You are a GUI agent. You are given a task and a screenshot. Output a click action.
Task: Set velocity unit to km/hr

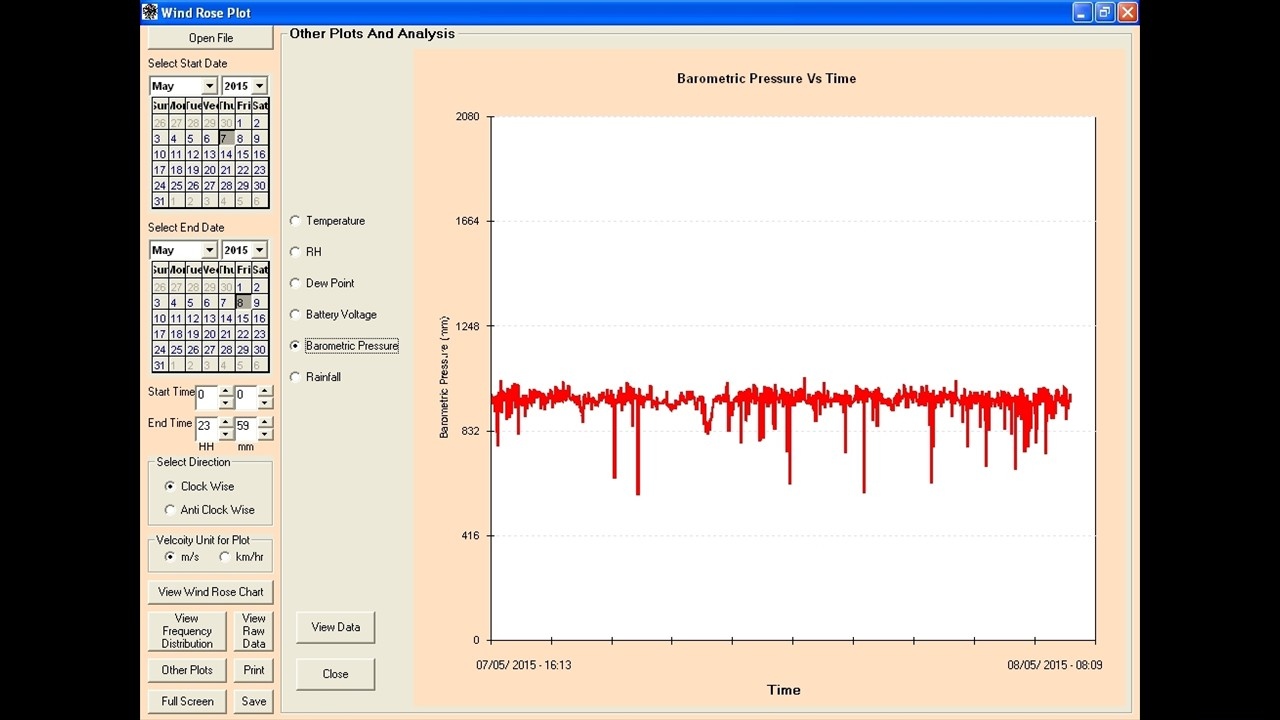(225, 557)
